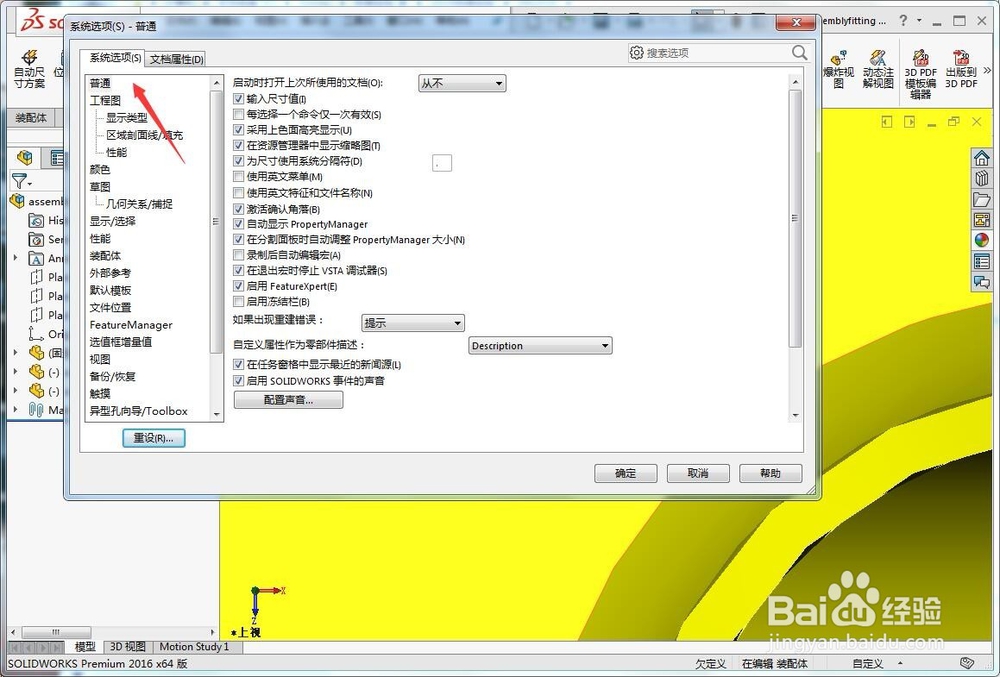Toggle 启用 FeatureXpert checkbox
This screenshot has width=1000, height=677.
(239, 286)
